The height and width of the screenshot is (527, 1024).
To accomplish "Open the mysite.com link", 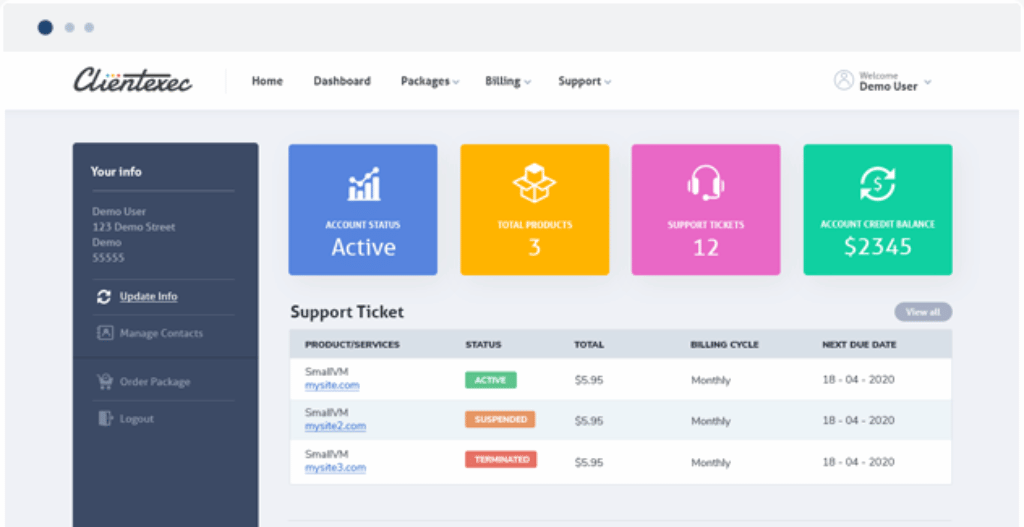I will pos(332,385).
